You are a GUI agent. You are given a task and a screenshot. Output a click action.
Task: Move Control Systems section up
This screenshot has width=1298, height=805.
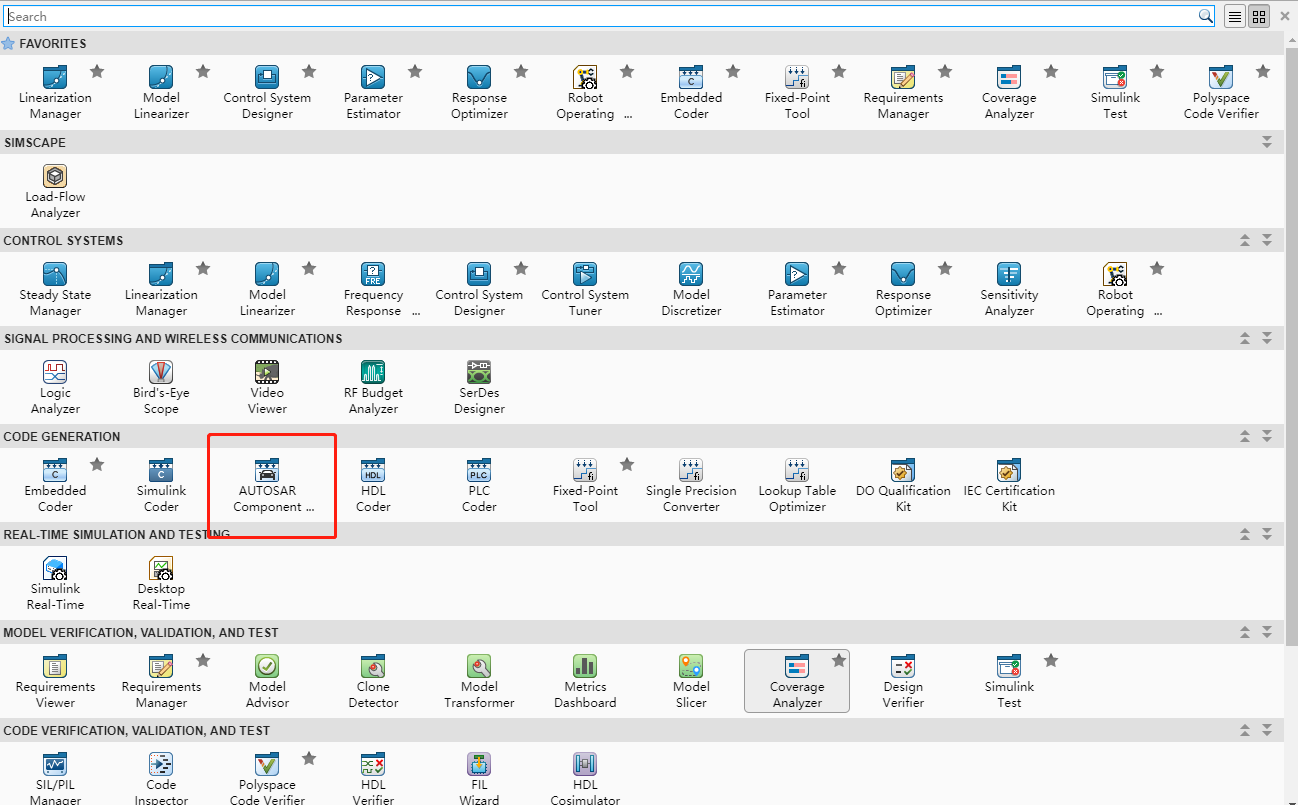point(1245,240)
